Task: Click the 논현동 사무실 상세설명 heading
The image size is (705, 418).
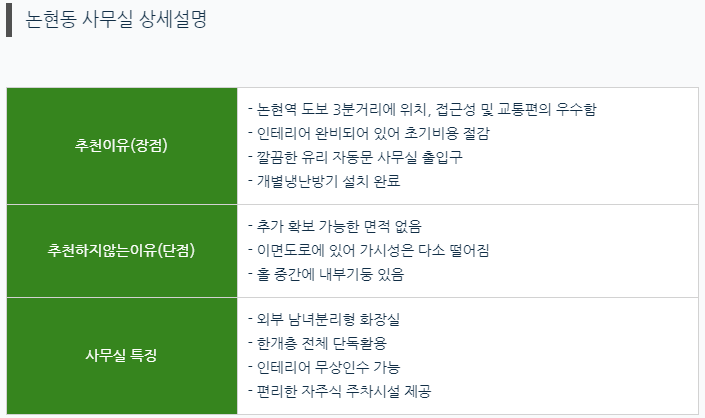Action: pos(116,19)
